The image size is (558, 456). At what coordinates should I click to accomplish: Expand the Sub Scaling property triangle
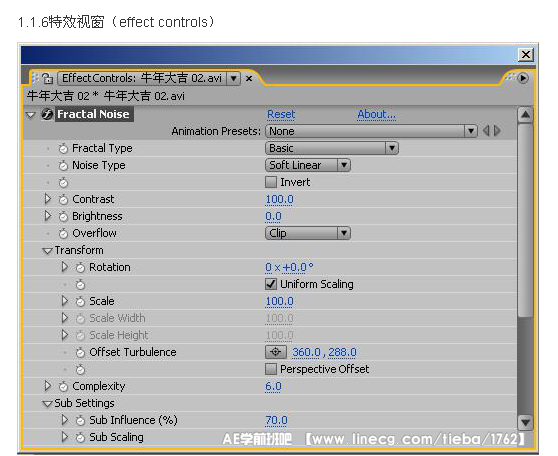[x=64, y=437]
